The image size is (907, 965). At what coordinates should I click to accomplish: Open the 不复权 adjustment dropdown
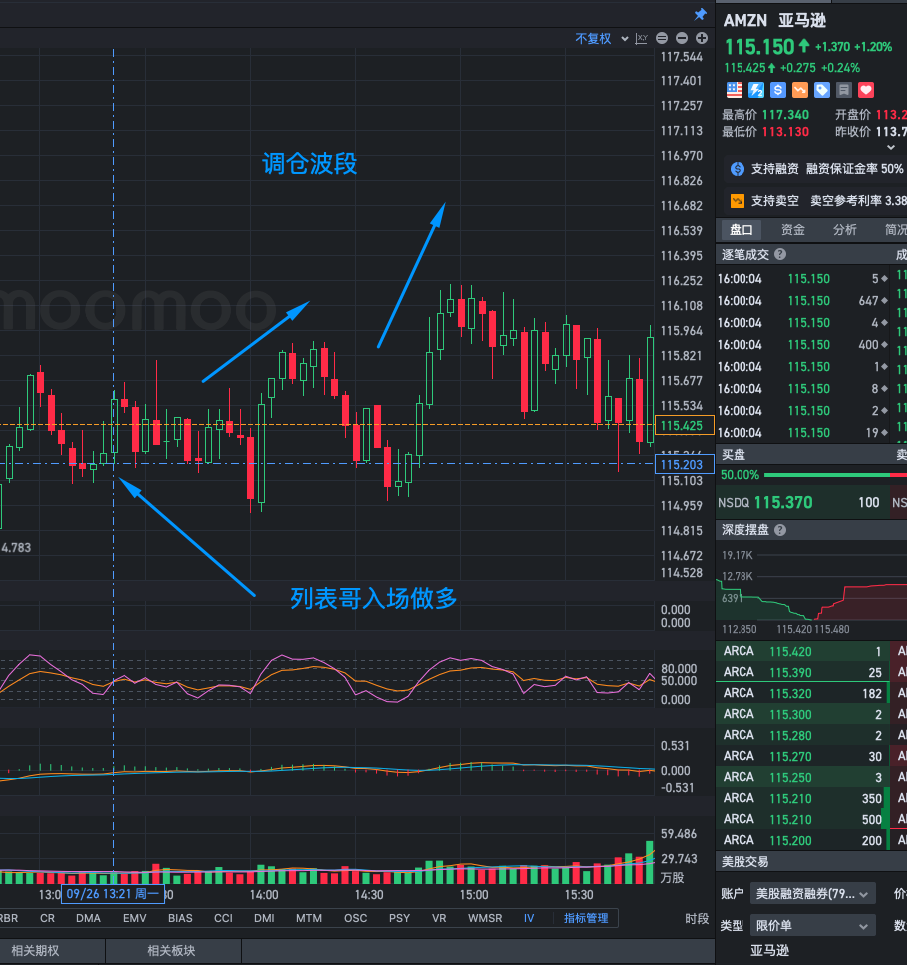pyautogui.click(x=601, y=39)
